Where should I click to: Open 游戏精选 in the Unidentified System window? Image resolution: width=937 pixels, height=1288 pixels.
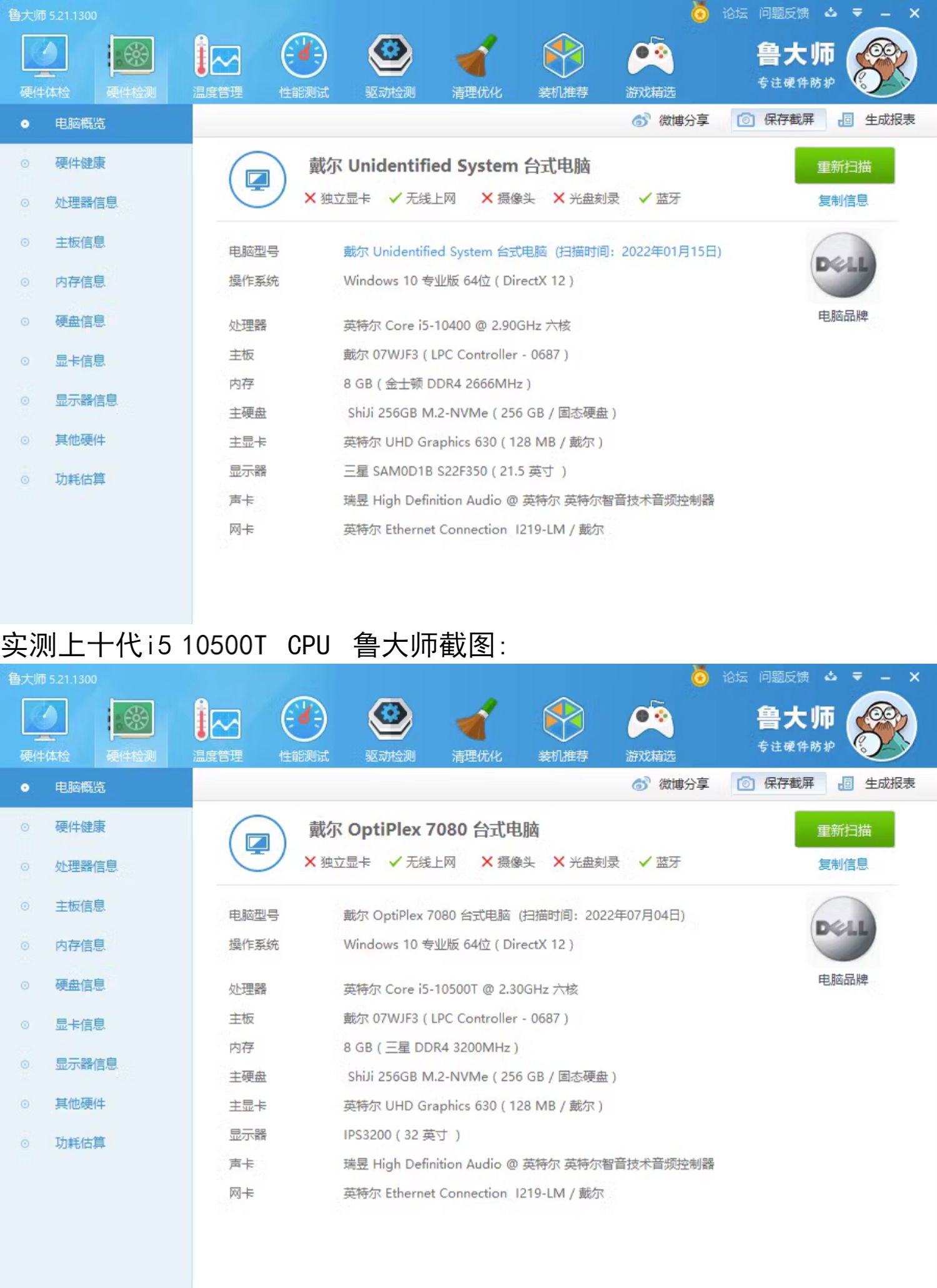click(x=650, y=67)
